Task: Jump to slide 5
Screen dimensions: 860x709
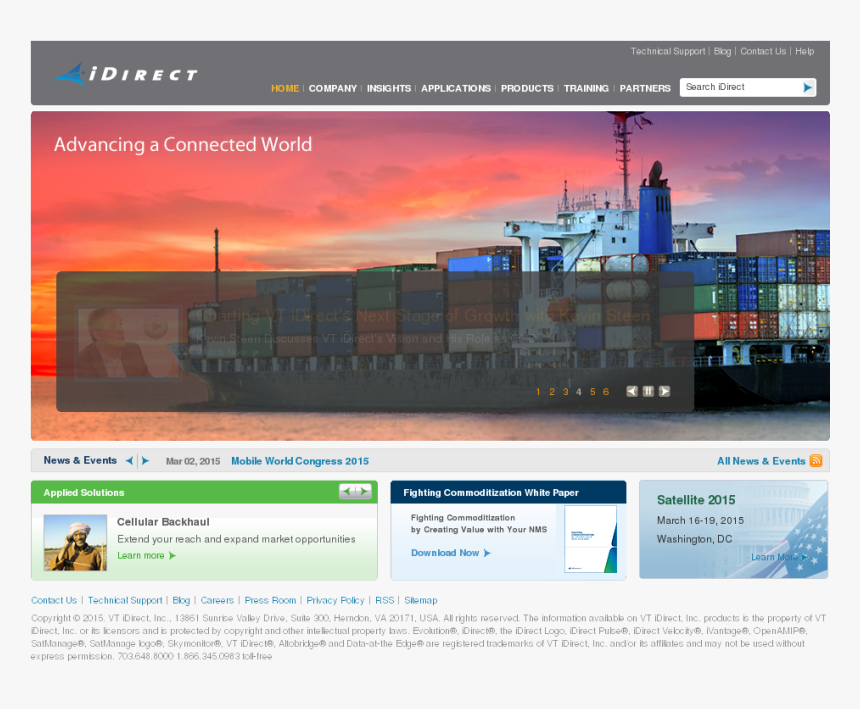Action: [x=592, y=392]
